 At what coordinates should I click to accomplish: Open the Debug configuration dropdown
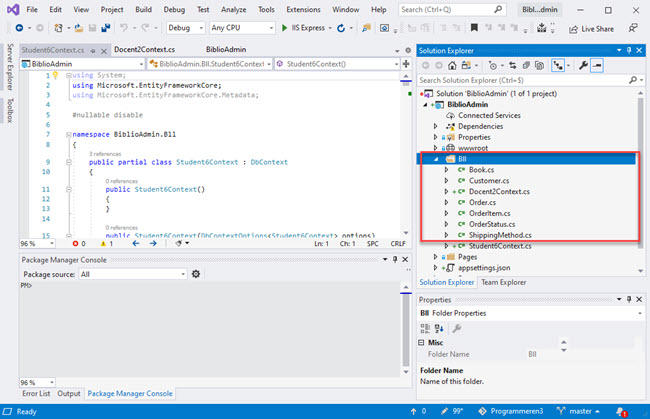pos(186,28)
